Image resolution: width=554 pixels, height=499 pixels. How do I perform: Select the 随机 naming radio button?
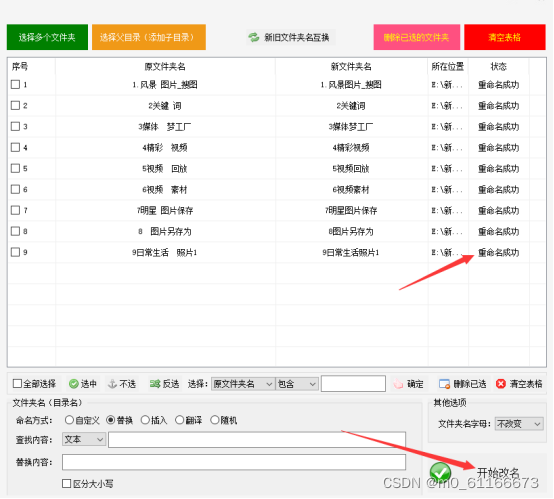pyautogui.click(x=215, y=420)
